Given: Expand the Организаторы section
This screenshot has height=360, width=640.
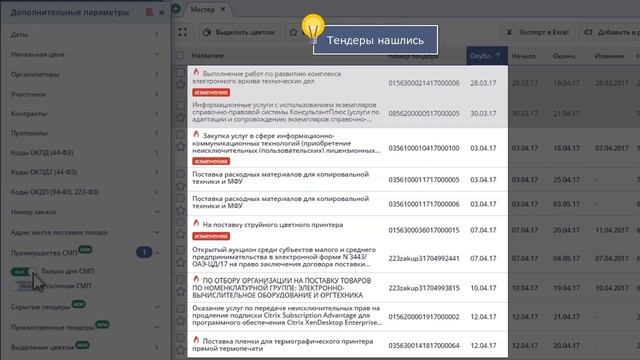Looking at the screenshot, I should pos(85,74).
